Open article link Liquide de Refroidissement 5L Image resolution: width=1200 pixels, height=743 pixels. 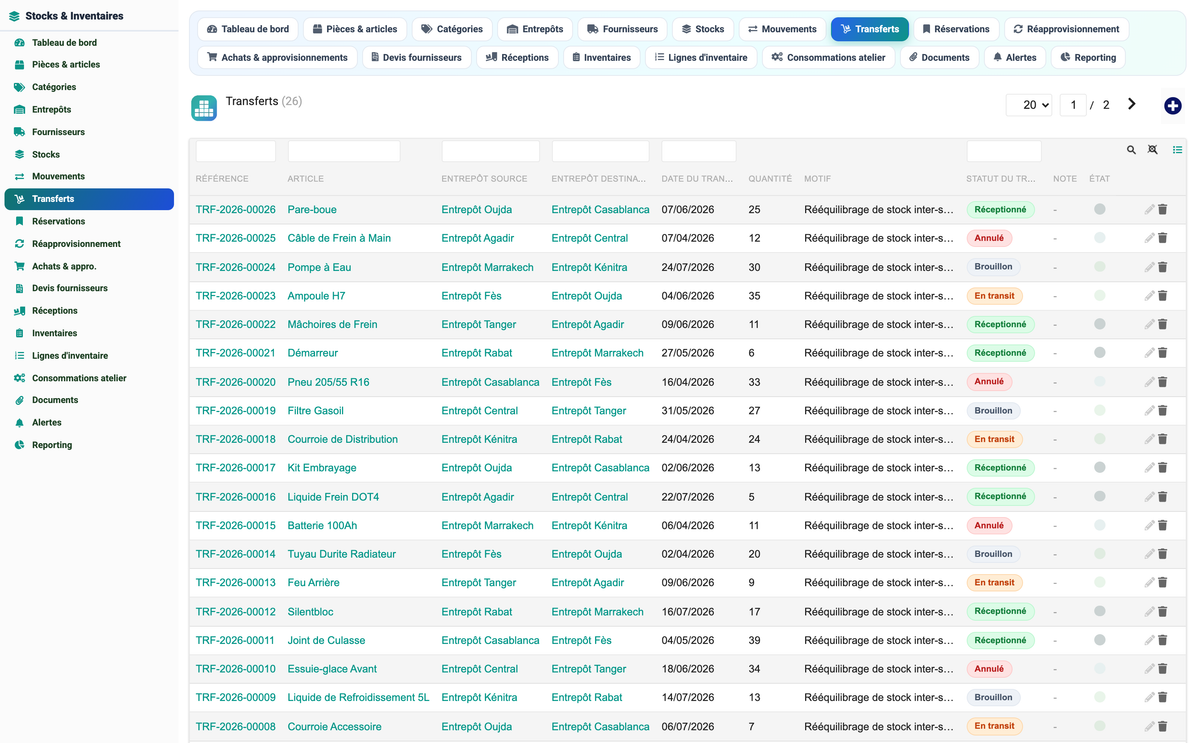358,698
